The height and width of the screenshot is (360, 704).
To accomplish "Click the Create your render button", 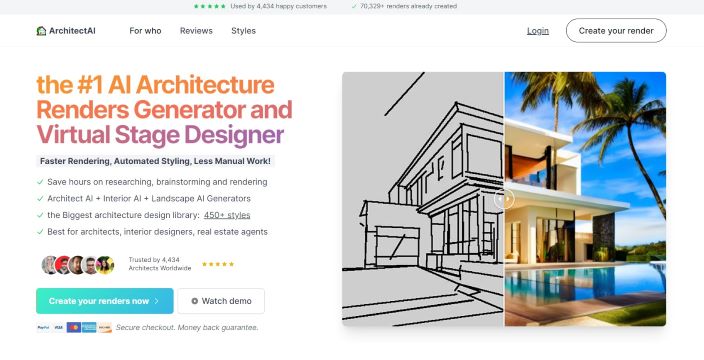I will tap(616, 31).
